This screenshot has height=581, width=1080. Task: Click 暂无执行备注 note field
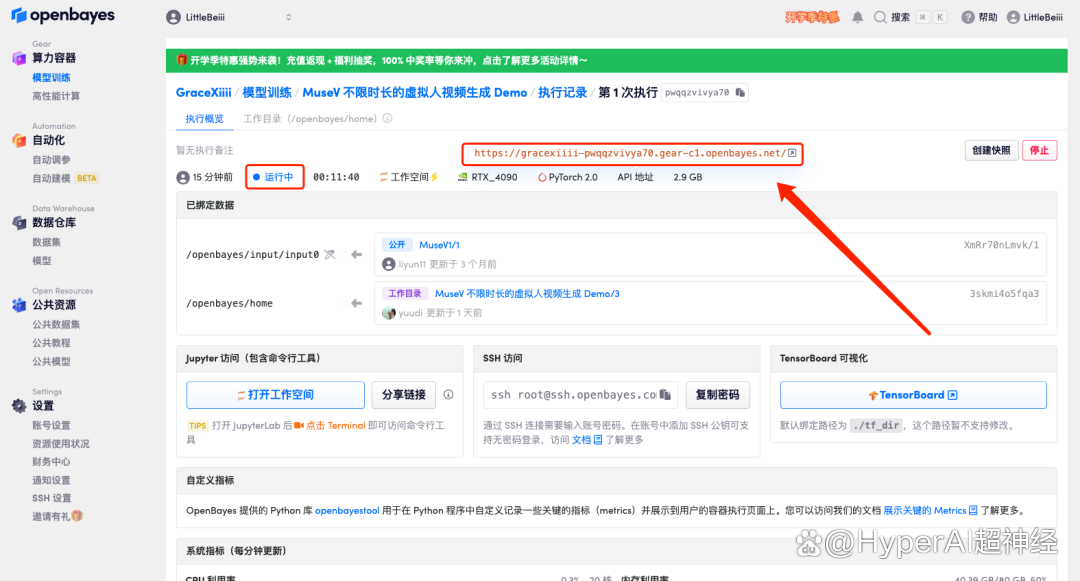[205, 150]
